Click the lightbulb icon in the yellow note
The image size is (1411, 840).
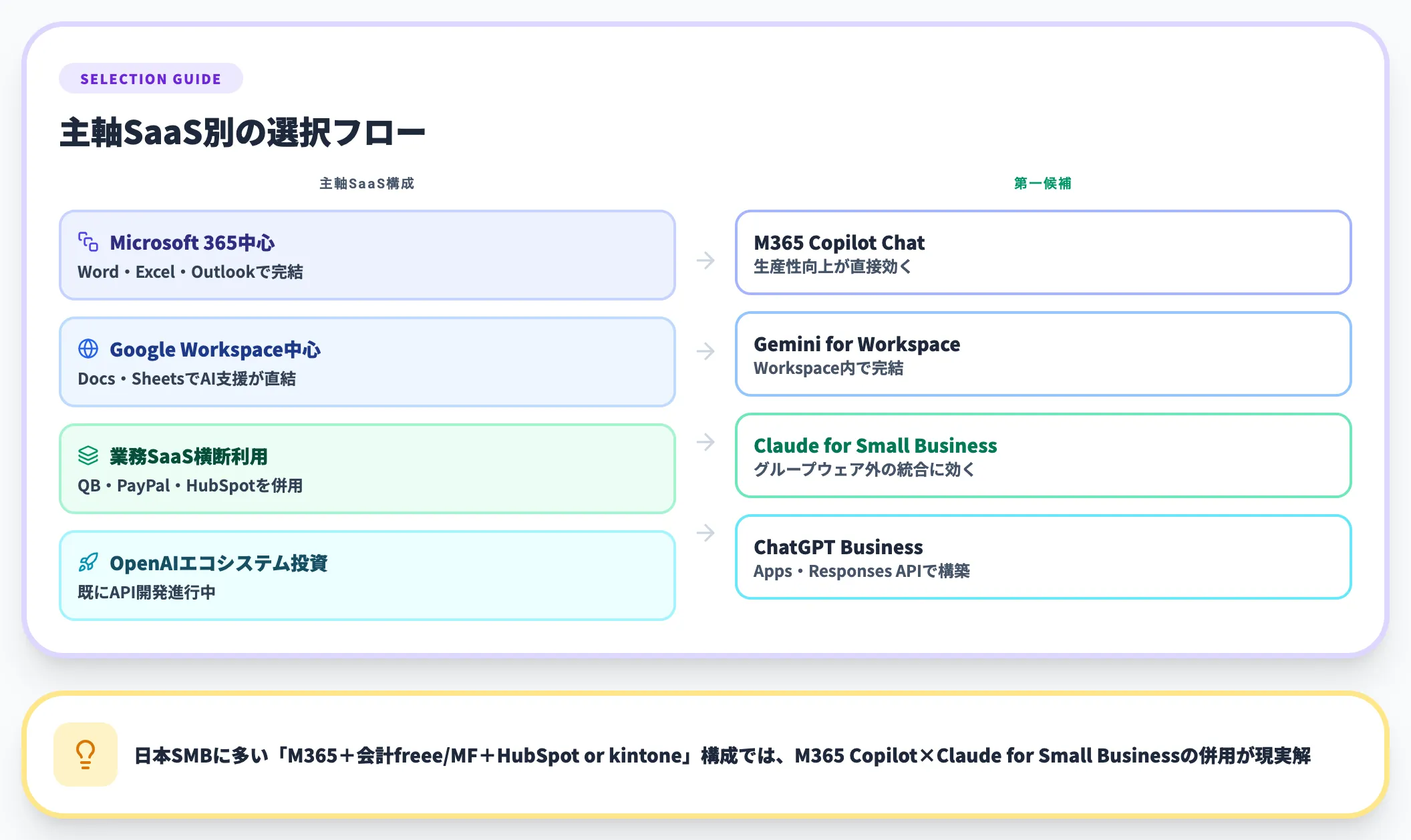coord(86,755)
